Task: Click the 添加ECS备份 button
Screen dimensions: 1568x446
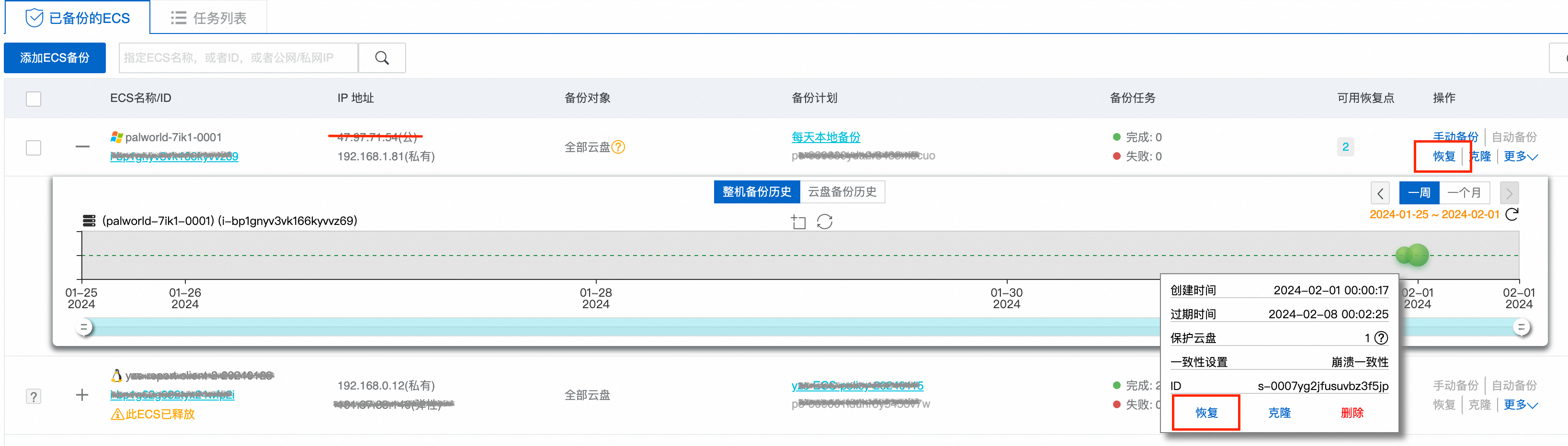Action: click(x=55, y=58)
